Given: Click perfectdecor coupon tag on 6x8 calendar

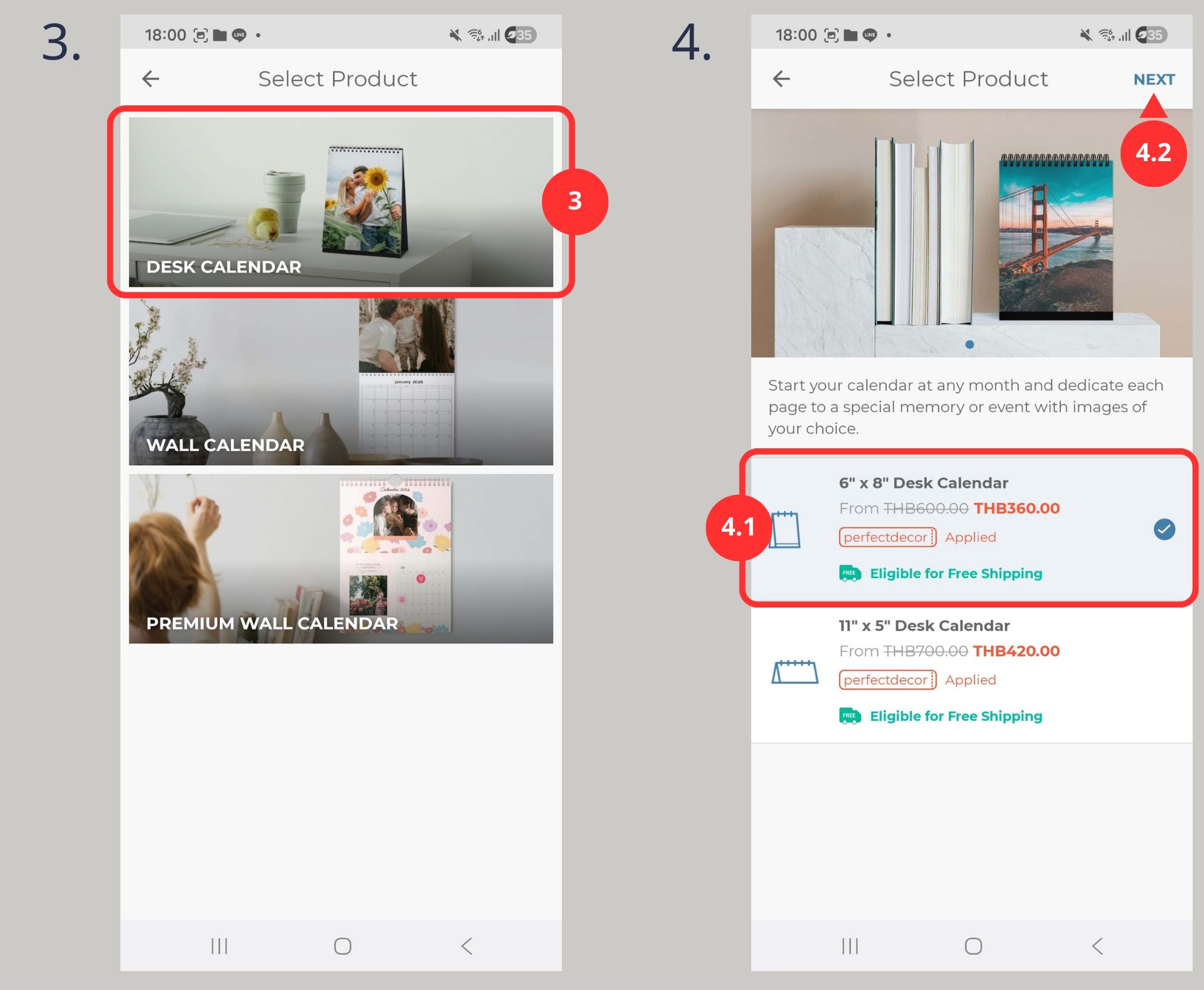Looking at the screenshot, I should pyautogui.click(x=887, y=537).
